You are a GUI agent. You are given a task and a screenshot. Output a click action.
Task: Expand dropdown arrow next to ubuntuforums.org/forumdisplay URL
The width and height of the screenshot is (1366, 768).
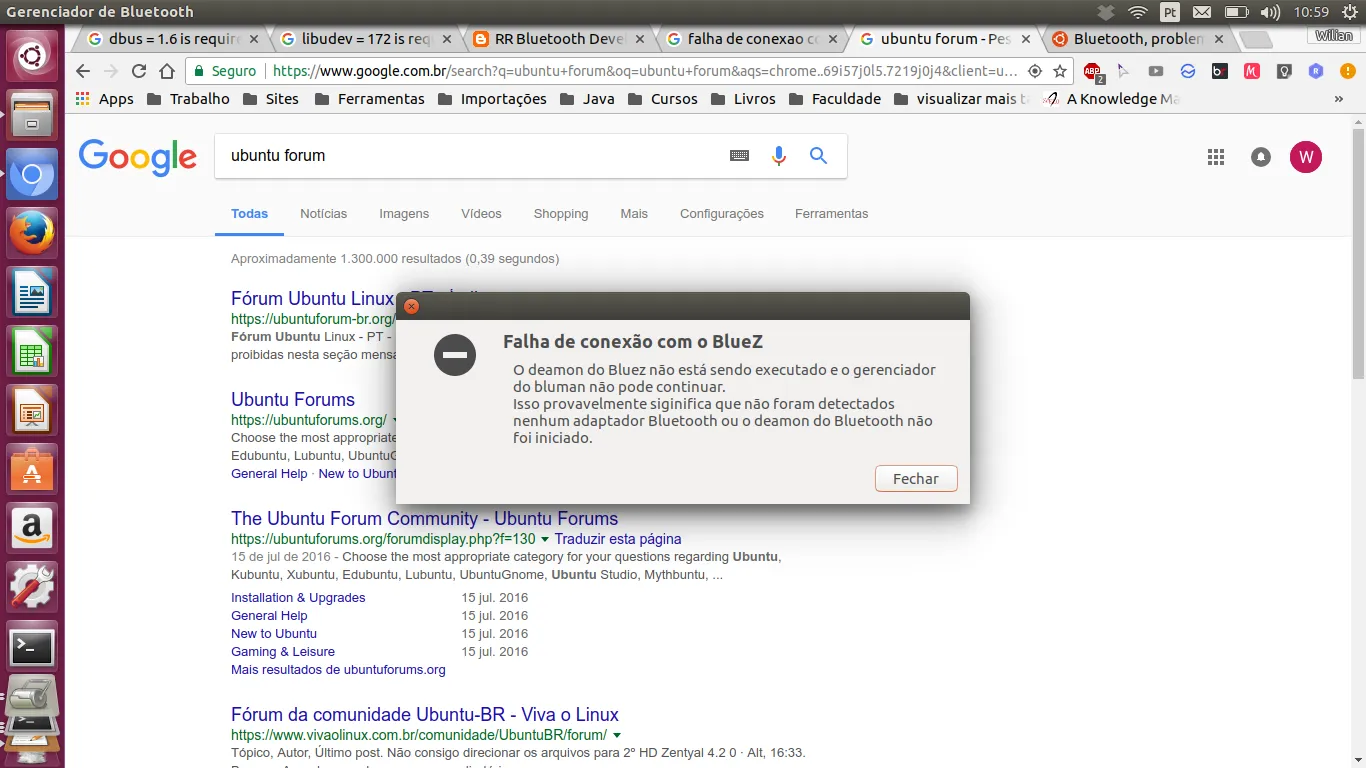tap(545, 539)
